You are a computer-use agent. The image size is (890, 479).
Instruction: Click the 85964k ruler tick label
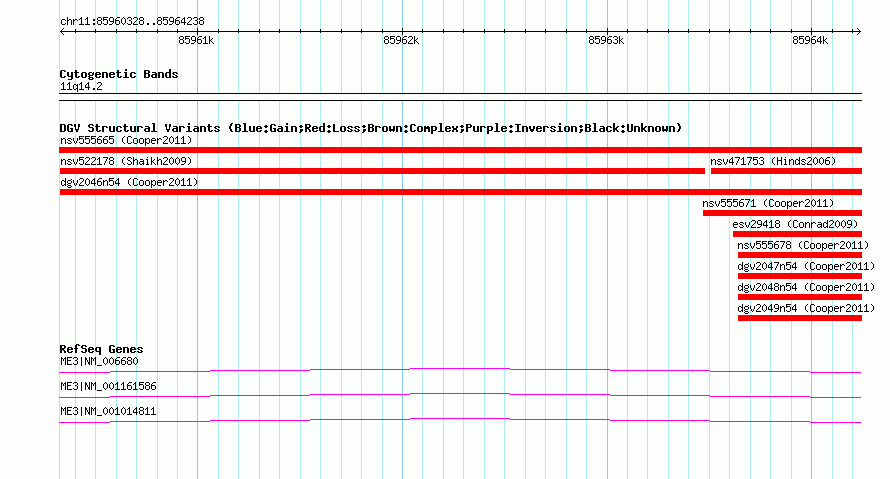coord(810,40)
